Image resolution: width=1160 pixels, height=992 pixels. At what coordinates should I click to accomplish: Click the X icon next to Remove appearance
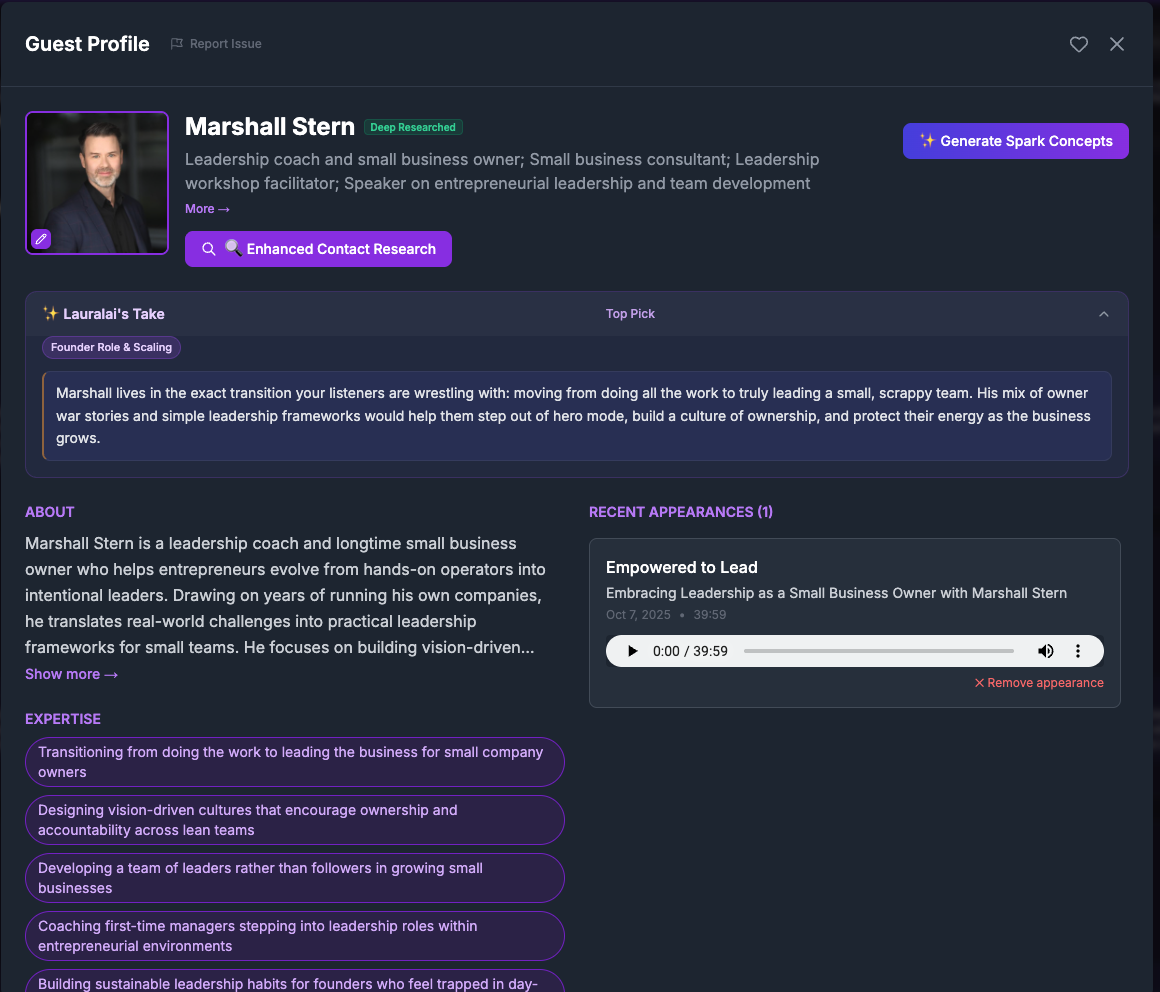pyautogui.click(x=978, y=682)
